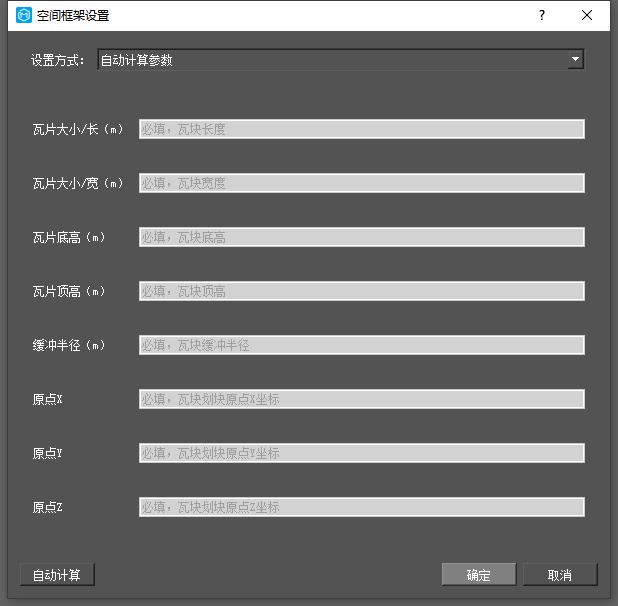618x606 pixels.
Task: Cancel with the 取消 button
Action: pyautogui.click(x=560, y=574)
